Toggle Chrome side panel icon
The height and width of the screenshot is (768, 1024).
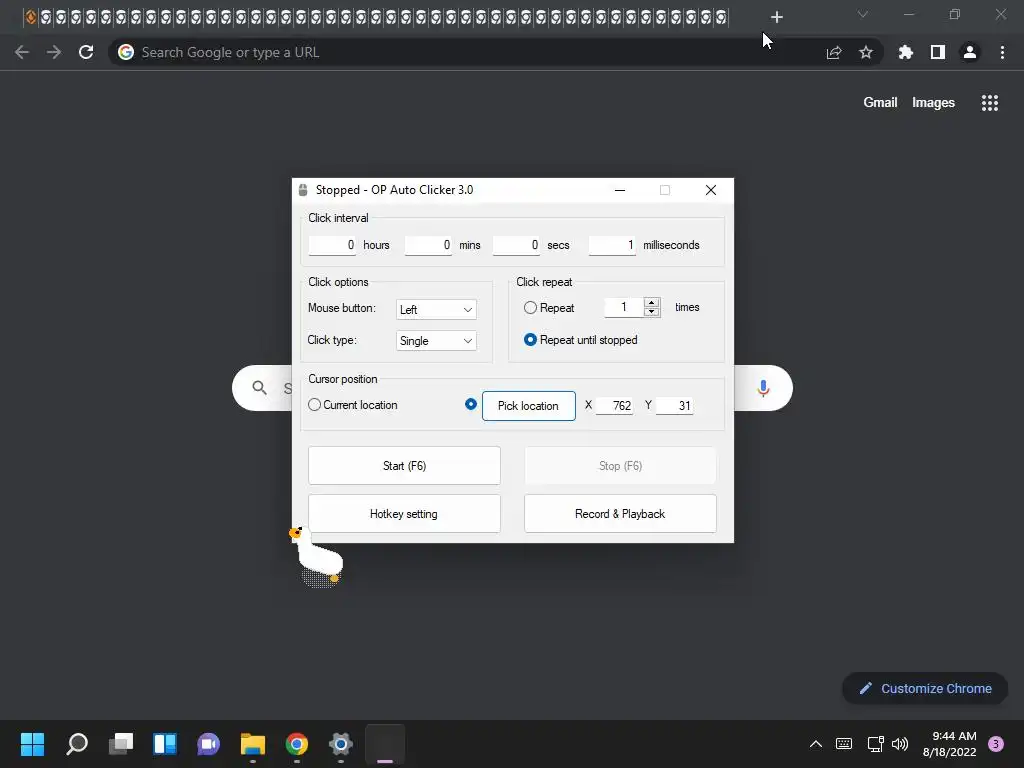[x=938, y=52]
